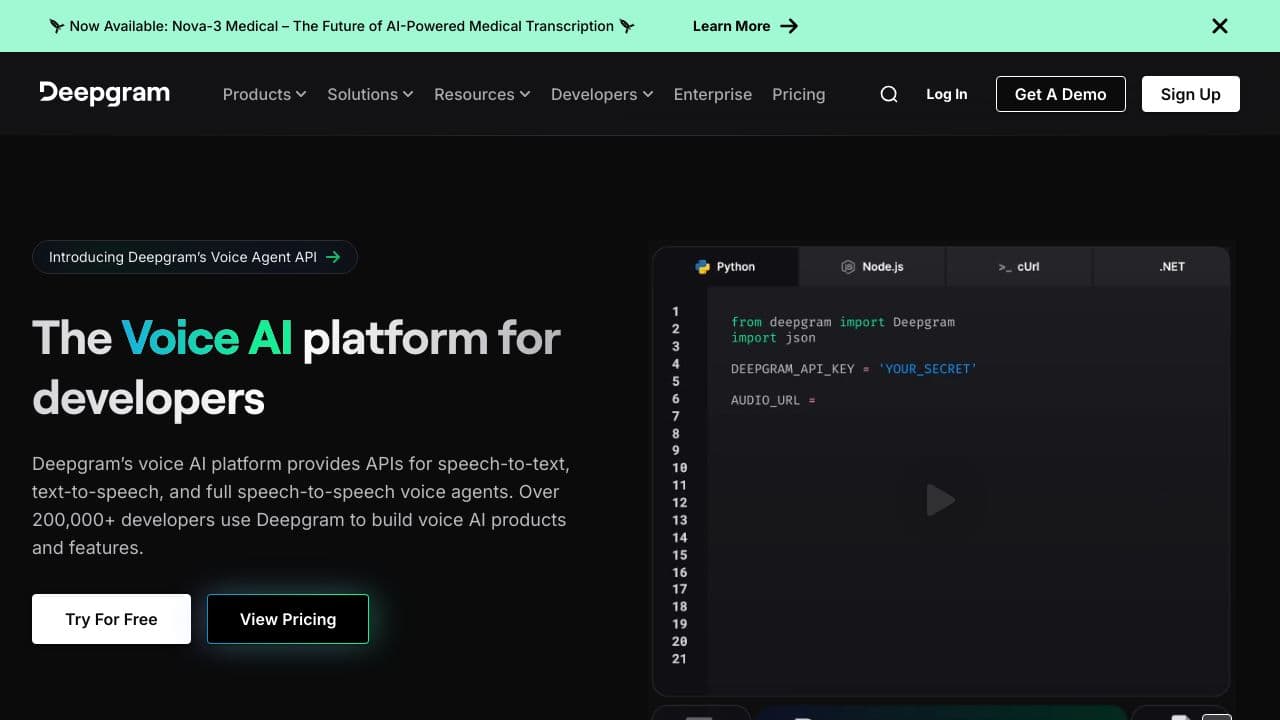Image resolution: width=1280 pixels, height=720 pixels.
Task: Click the gradient 'Voice AI' heading text
Action: coord(207,338)
